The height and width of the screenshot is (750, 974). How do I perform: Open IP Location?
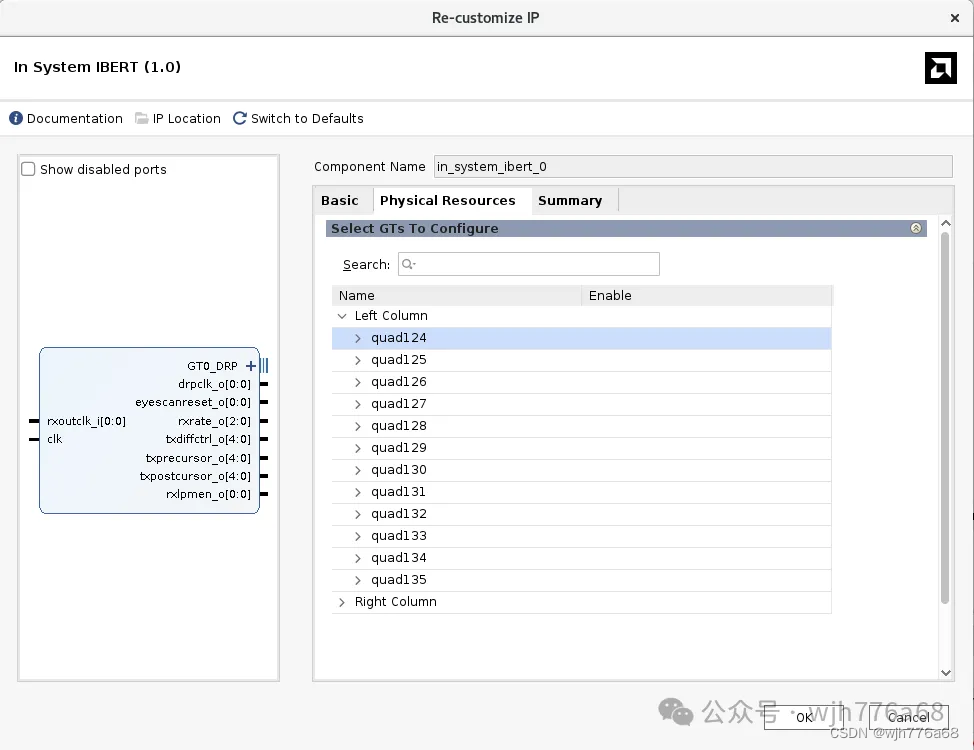(x=186, y=118)
